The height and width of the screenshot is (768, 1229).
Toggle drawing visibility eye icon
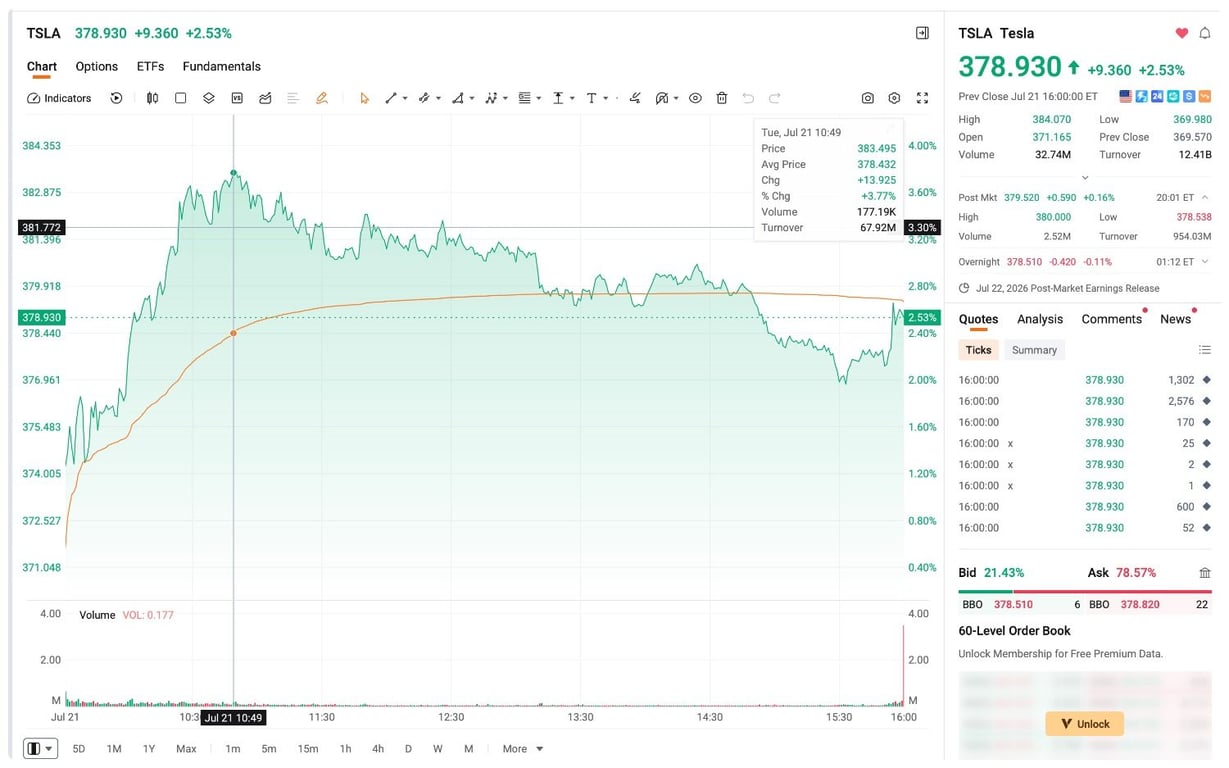click(x=695, y=98)
